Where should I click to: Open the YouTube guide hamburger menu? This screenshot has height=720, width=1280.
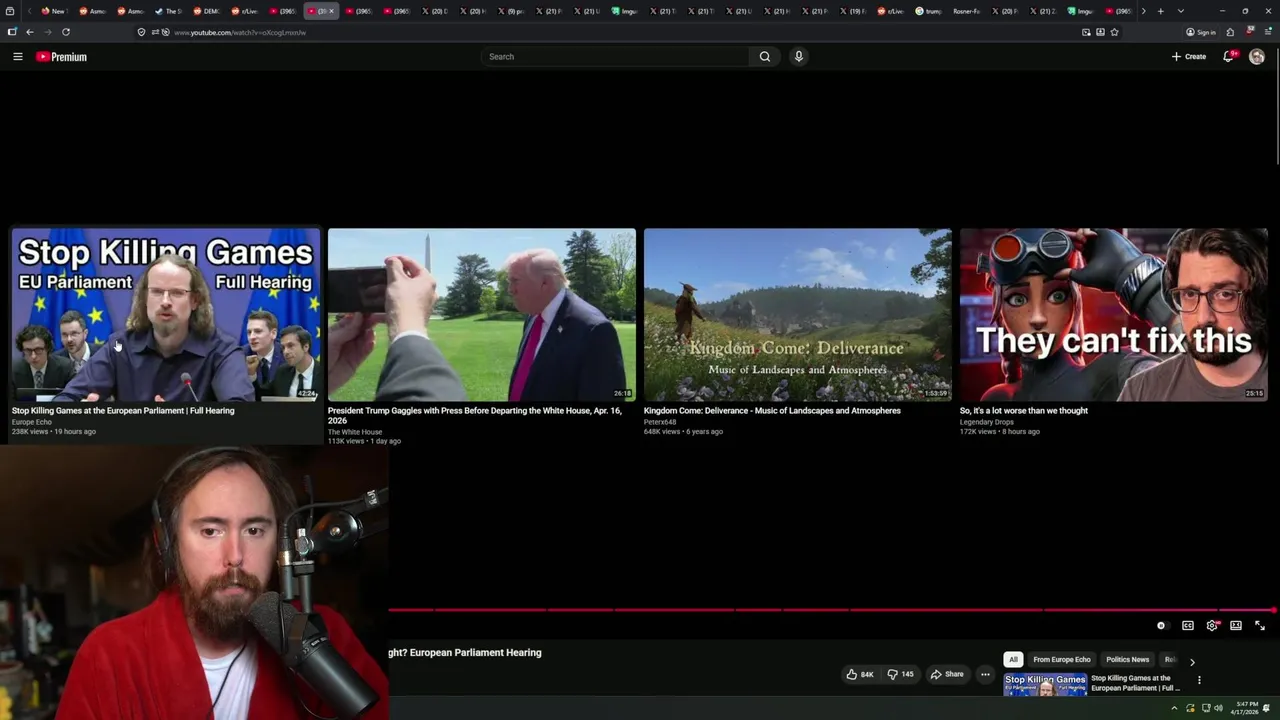click(18, 57)
